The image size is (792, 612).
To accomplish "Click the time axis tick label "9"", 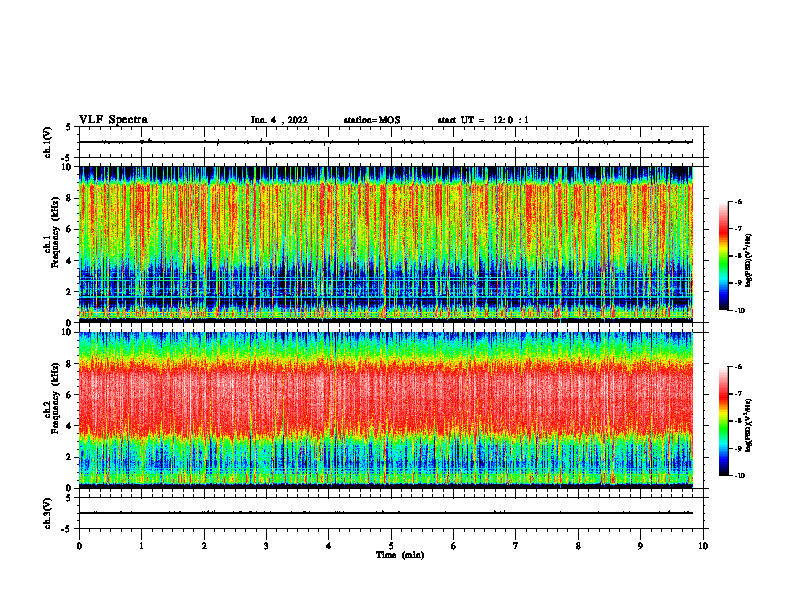I will pos(640,546).
